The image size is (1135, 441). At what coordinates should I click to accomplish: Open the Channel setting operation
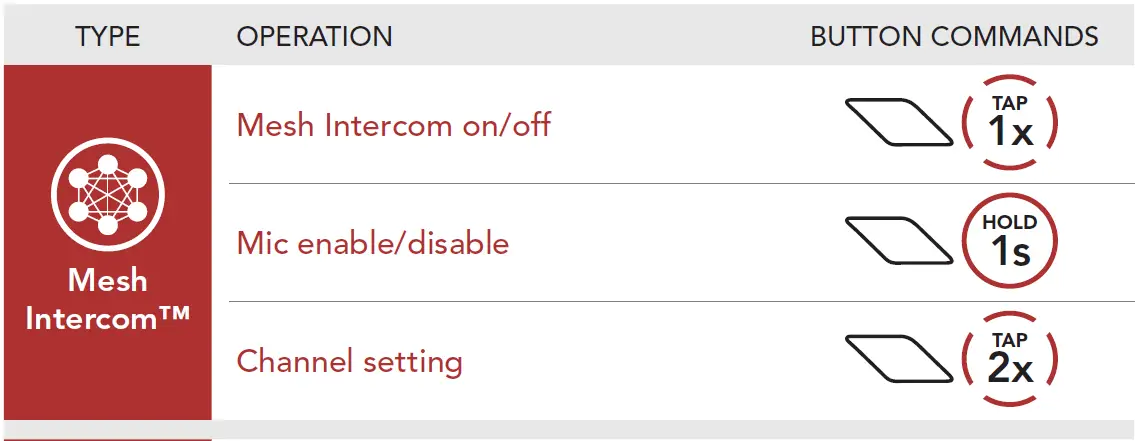(349, 361)
